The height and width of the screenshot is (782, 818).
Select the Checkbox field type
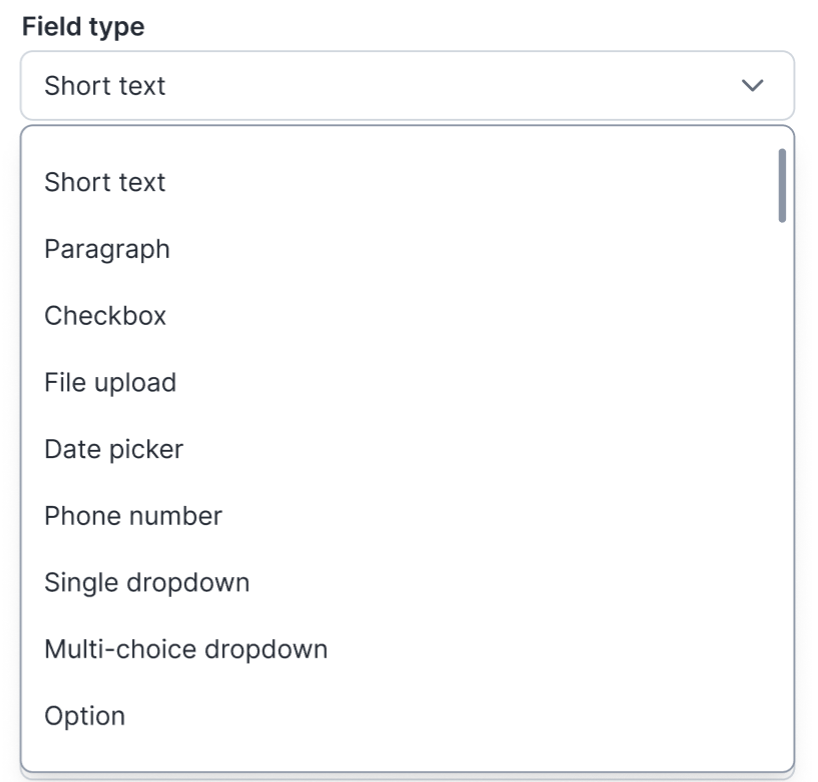105,316
